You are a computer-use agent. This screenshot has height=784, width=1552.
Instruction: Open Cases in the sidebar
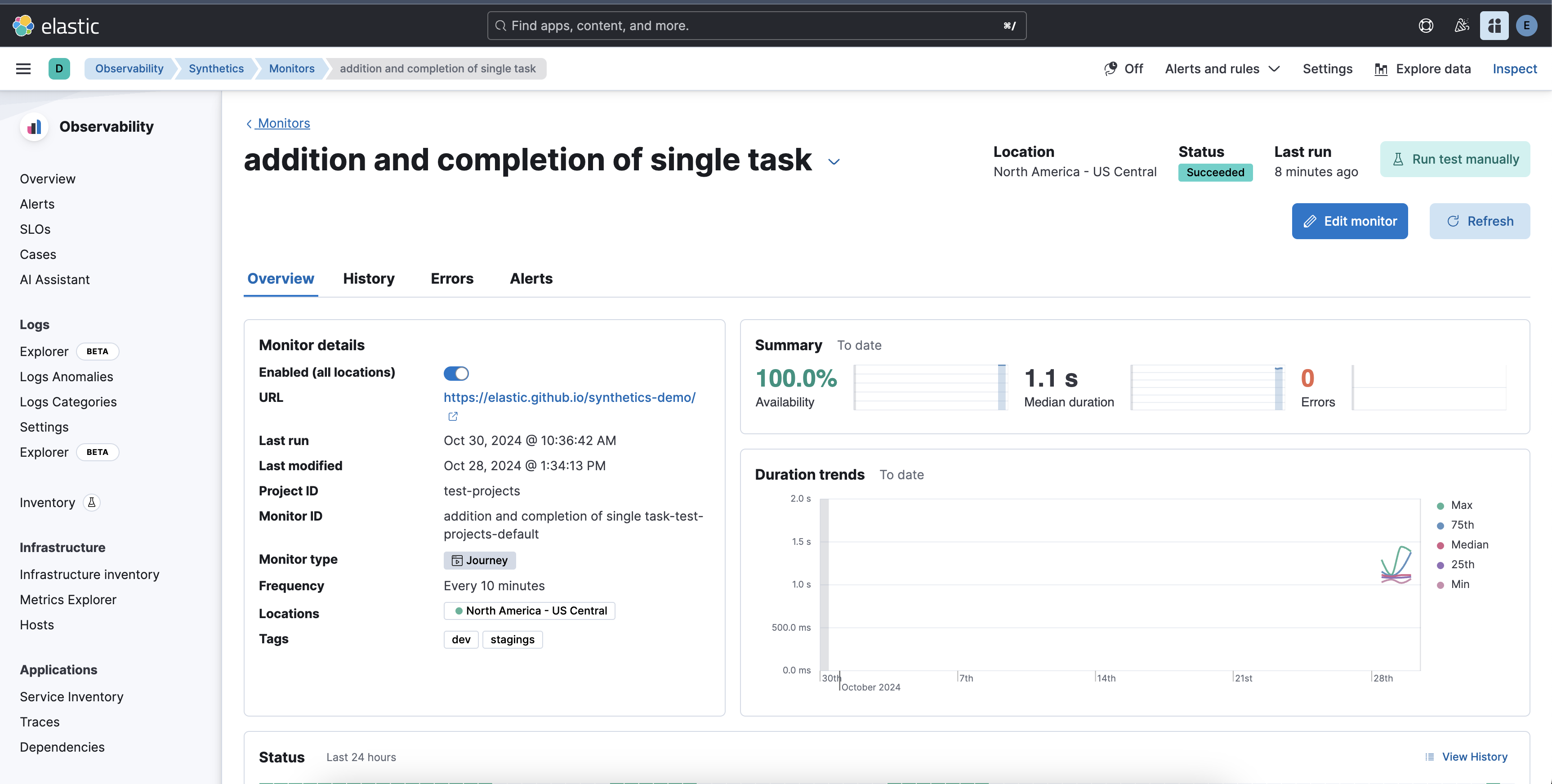coord(38,254)
